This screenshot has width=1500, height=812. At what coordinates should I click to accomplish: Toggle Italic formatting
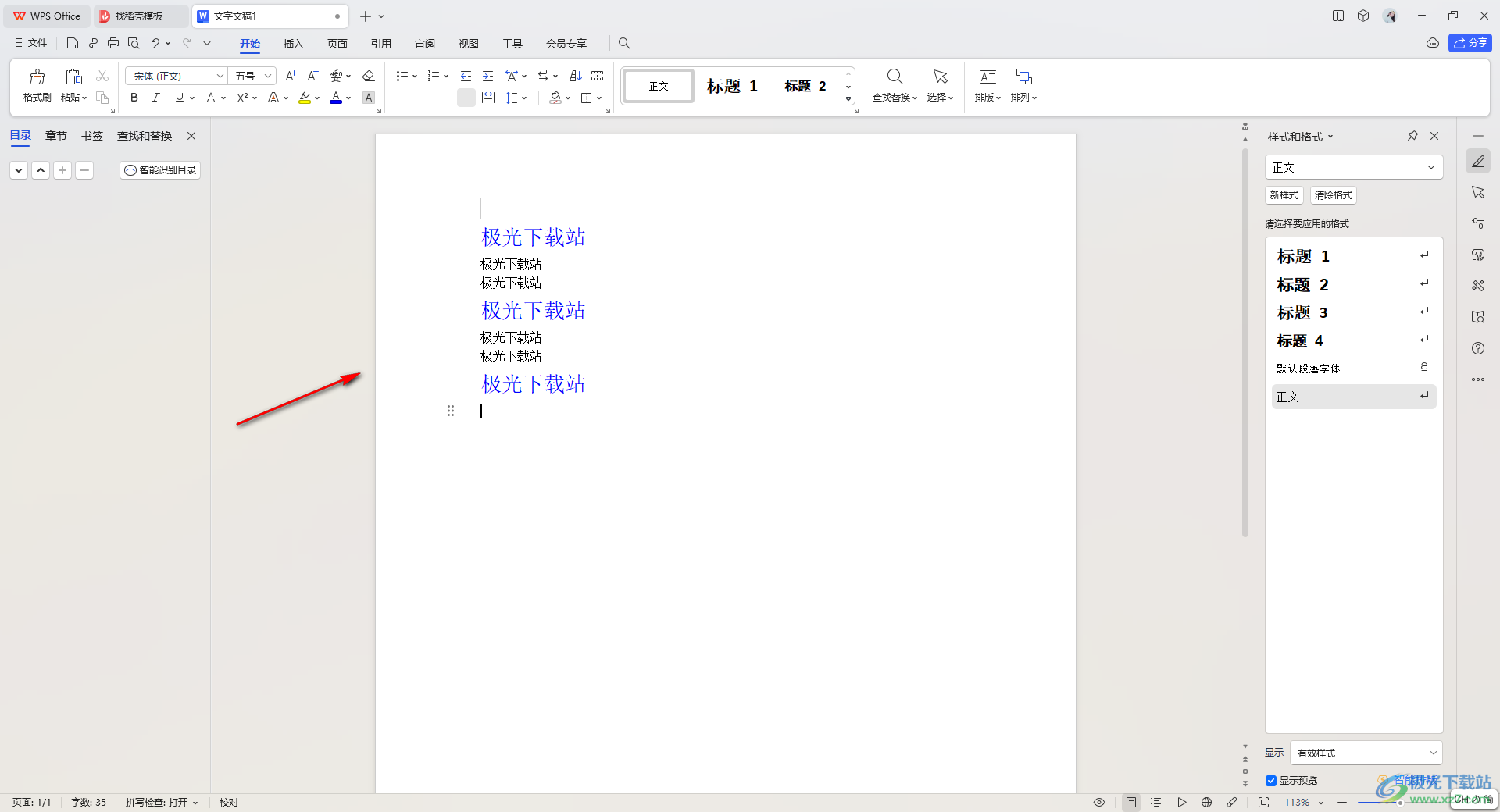(155, 98)
